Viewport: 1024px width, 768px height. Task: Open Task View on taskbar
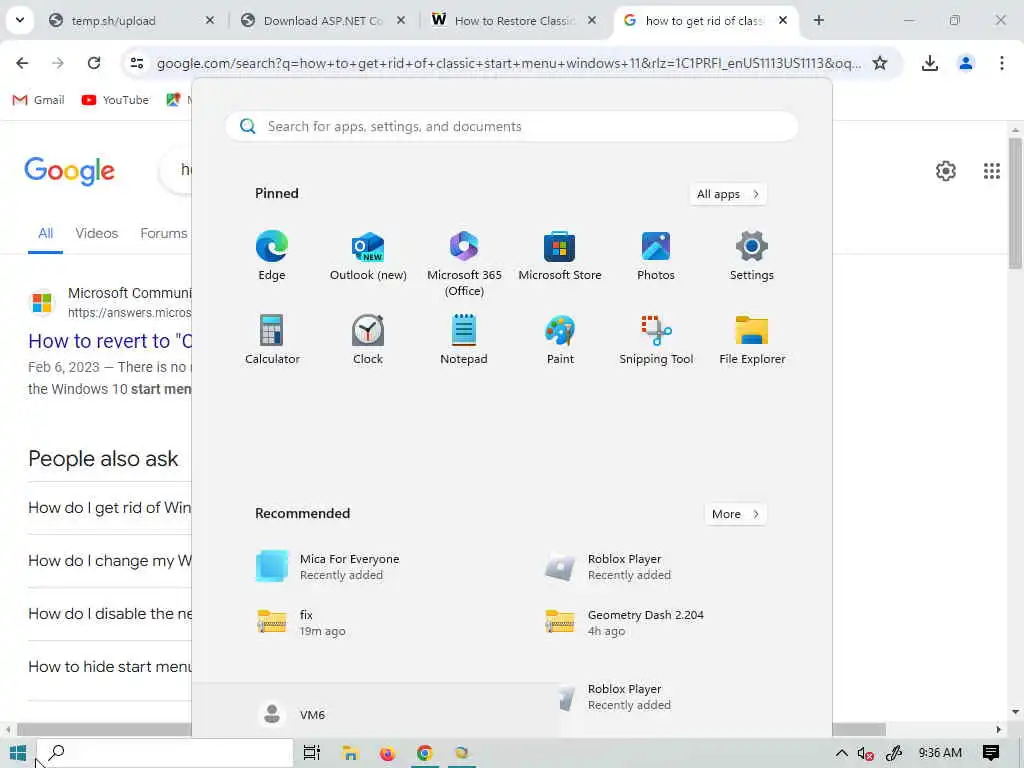312,753
